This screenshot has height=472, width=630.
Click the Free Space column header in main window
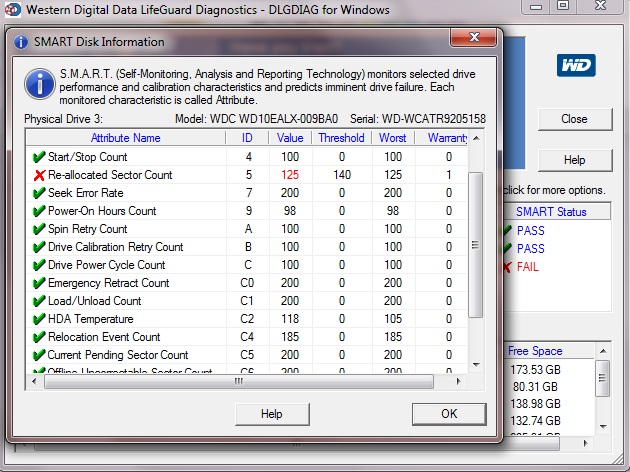click(x=549, y=351)
